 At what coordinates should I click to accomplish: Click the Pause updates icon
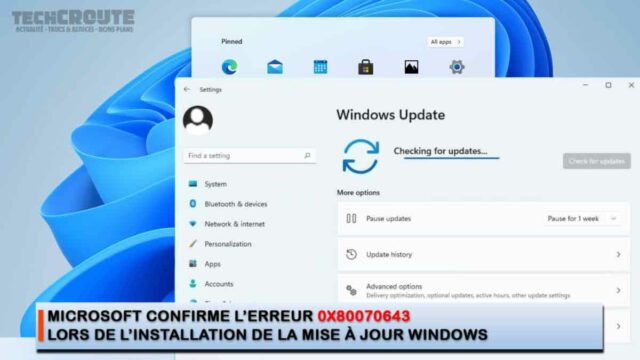351,219
